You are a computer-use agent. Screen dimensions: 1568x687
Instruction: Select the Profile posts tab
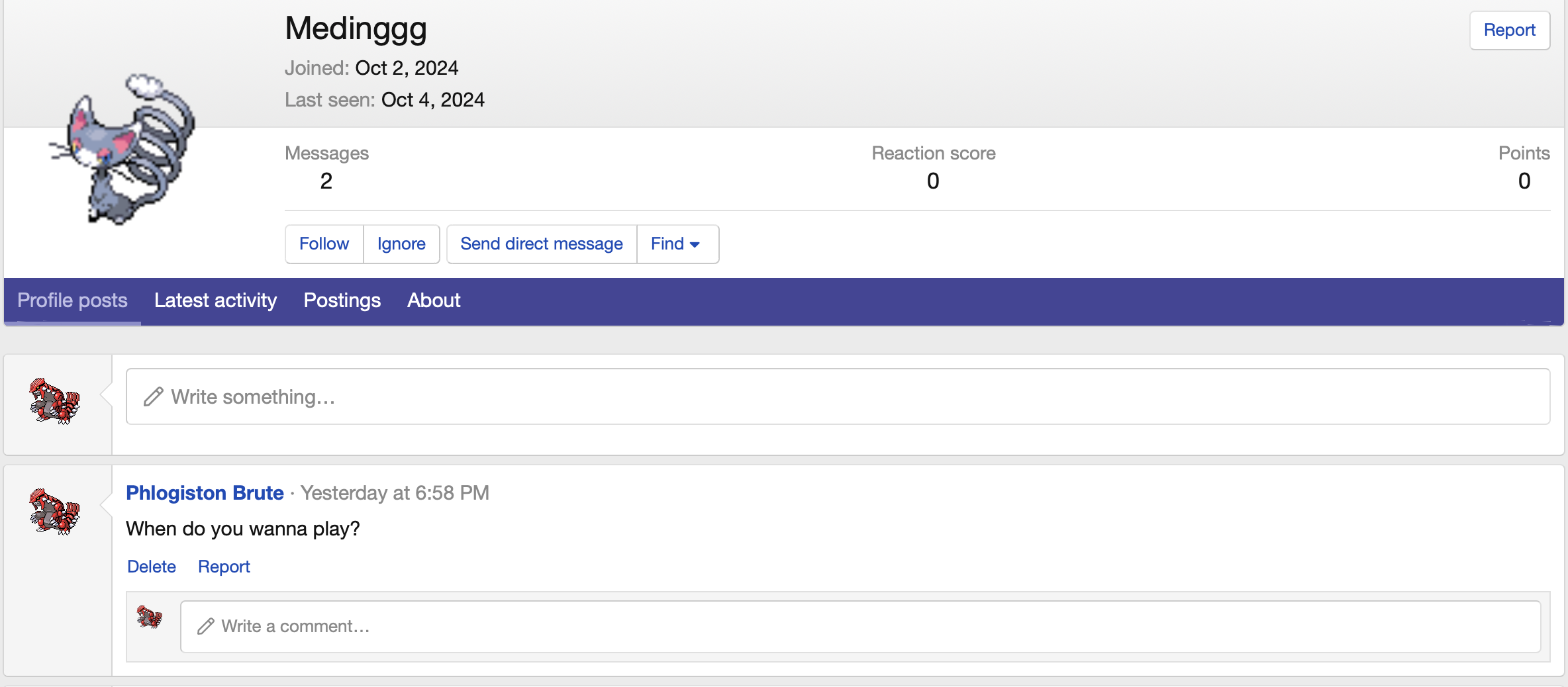pos(72,300)
